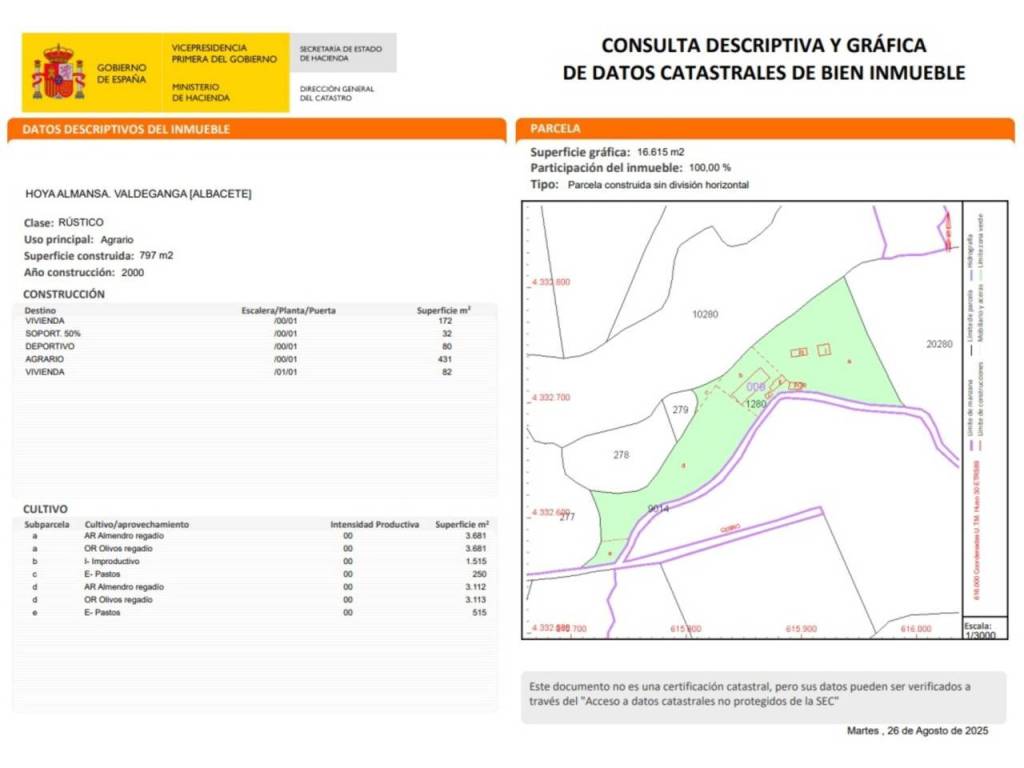Click the Secretaría de Estado de Hacienda box

point(342,52)
